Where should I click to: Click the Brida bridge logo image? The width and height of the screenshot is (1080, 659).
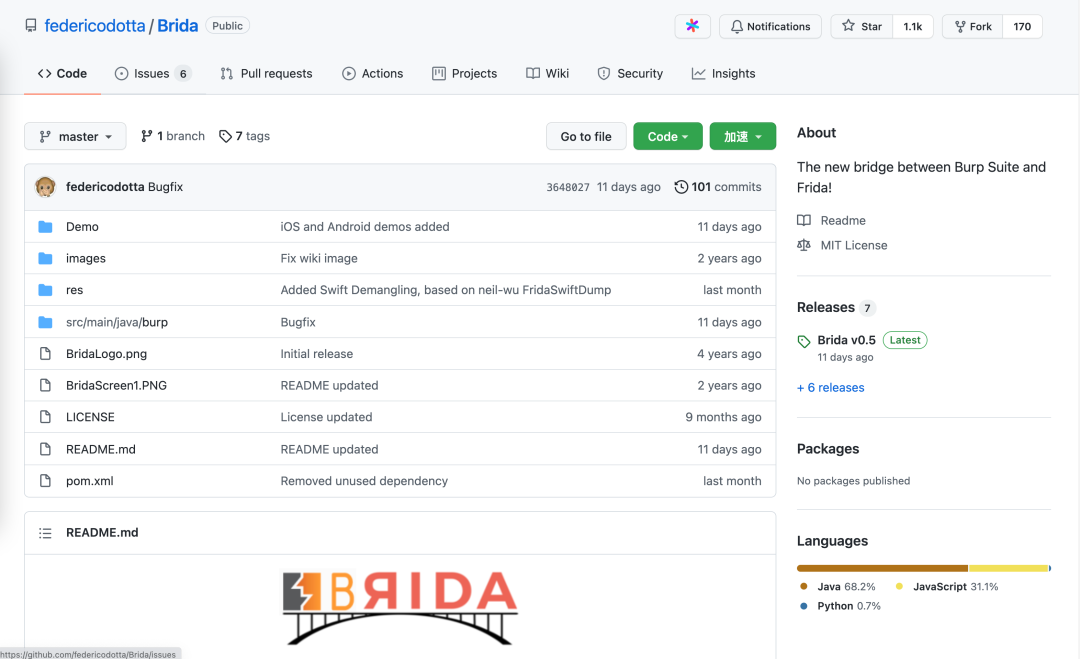click(x=399, y=608)
